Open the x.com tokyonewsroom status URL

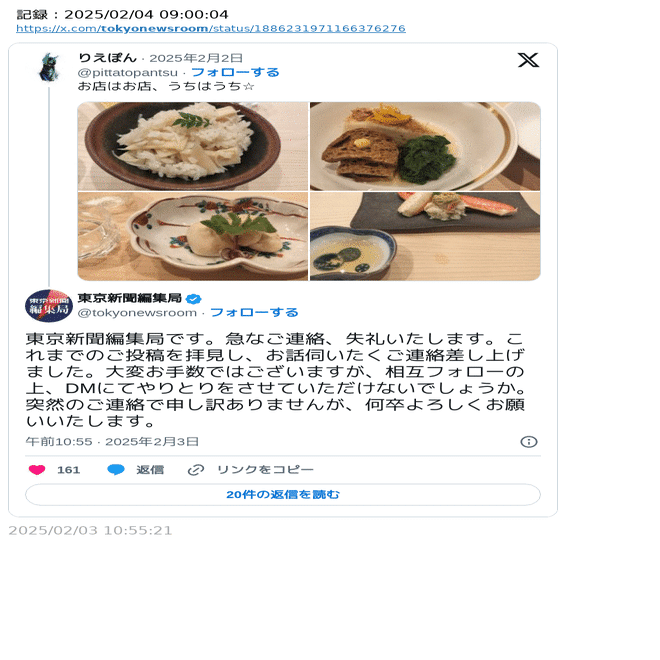coord(211,28)
